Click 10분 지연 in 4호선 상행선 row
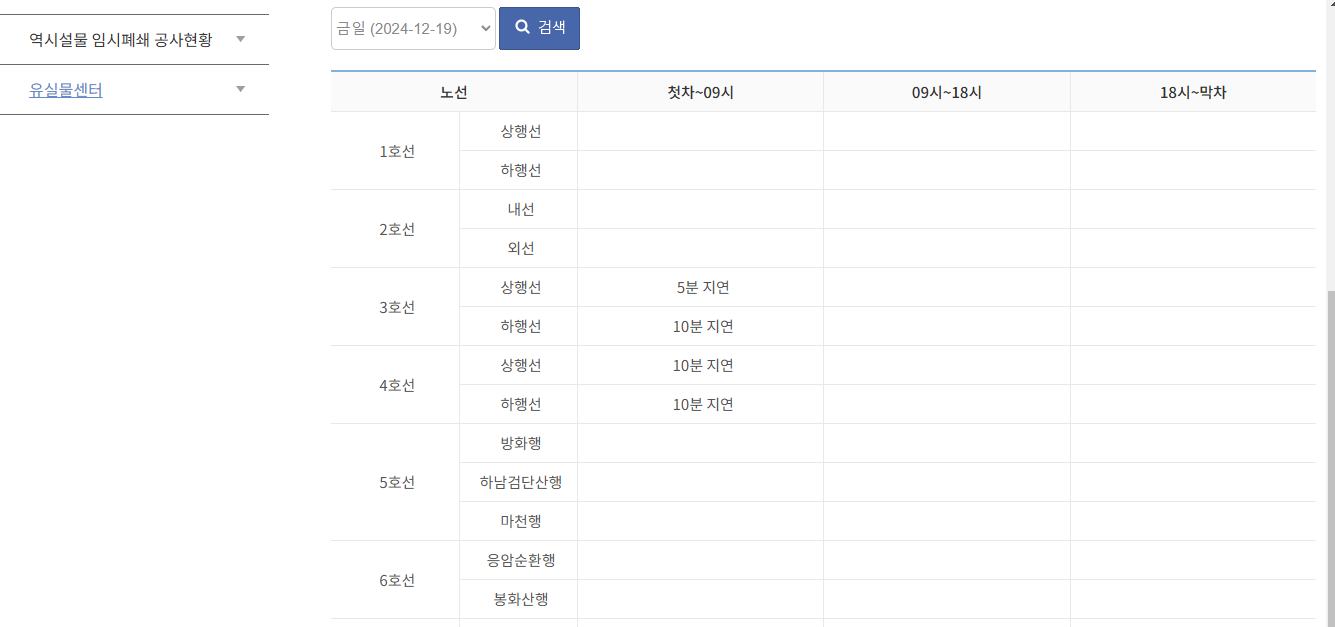This screenshot has width=1335, height=627. click(702, 365)
